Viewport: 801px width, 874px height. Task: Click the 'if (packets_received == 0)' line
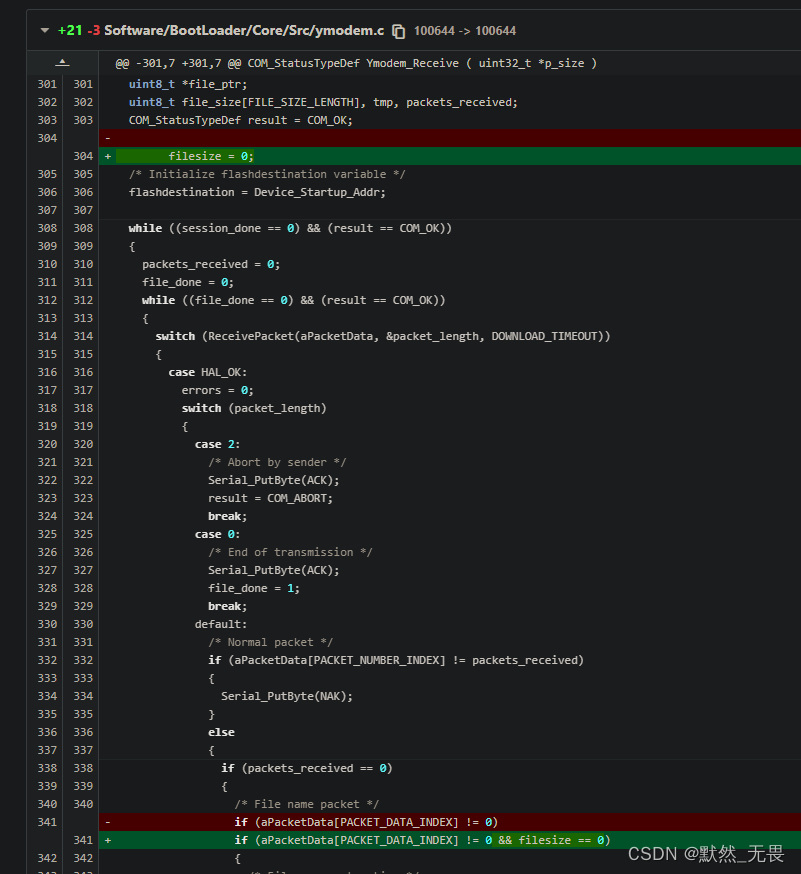pos(307,768)
